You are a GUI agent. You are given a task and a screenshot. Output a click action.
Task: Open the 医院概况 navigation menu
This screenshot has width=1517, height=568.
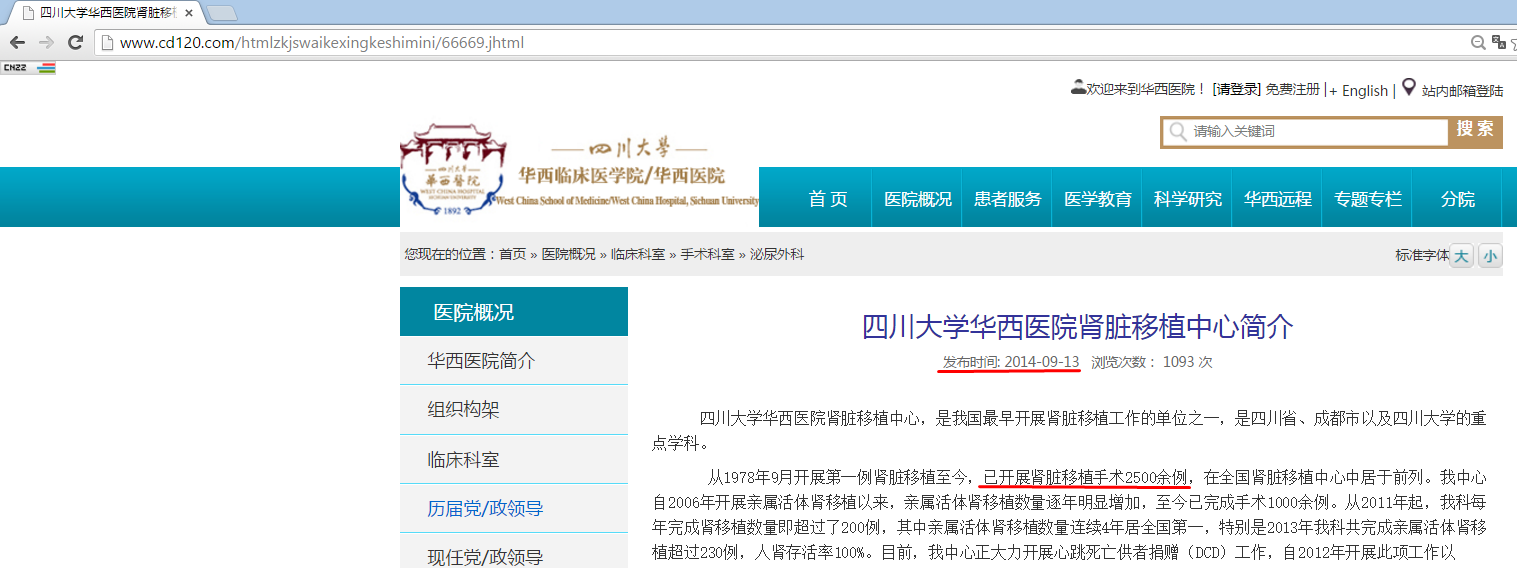pos(917,199)
